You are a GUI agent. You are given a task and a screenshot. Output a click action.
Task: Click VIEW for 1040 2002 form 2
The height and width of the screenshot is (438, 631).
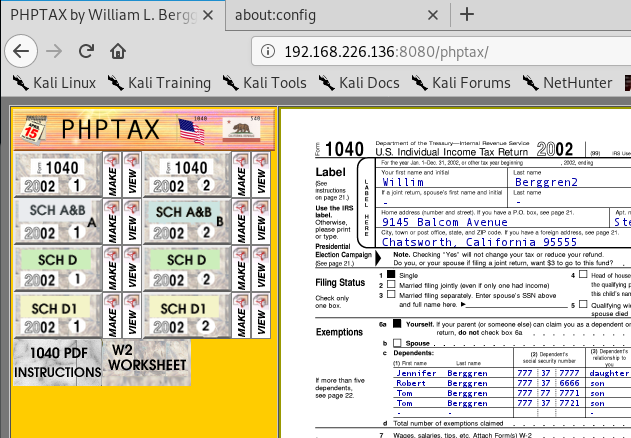point(261,175)
